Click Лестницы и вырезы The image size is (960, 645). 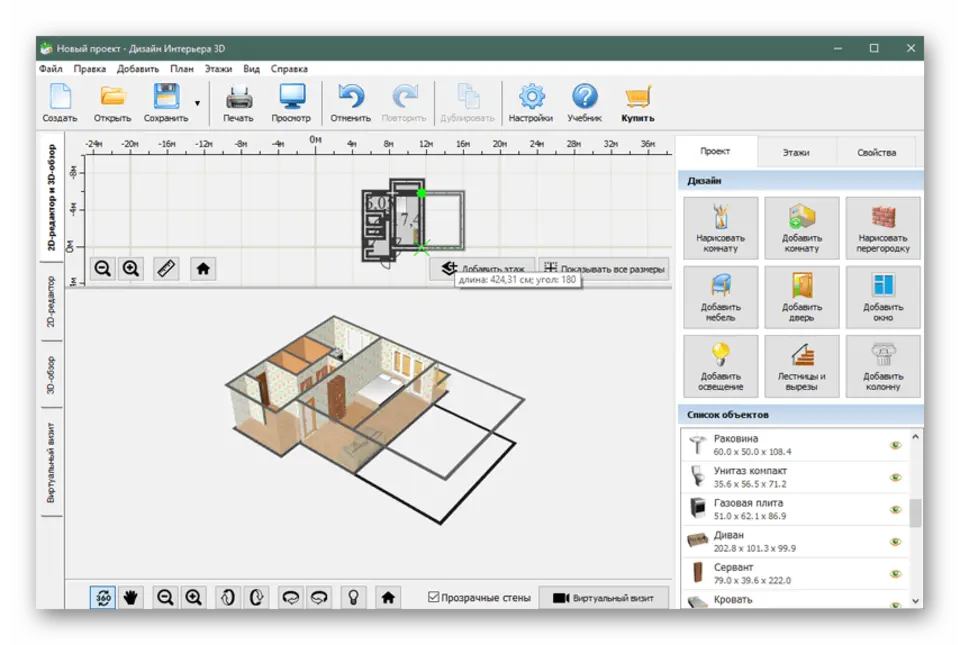pyautogui.click(x=801, y=367)
